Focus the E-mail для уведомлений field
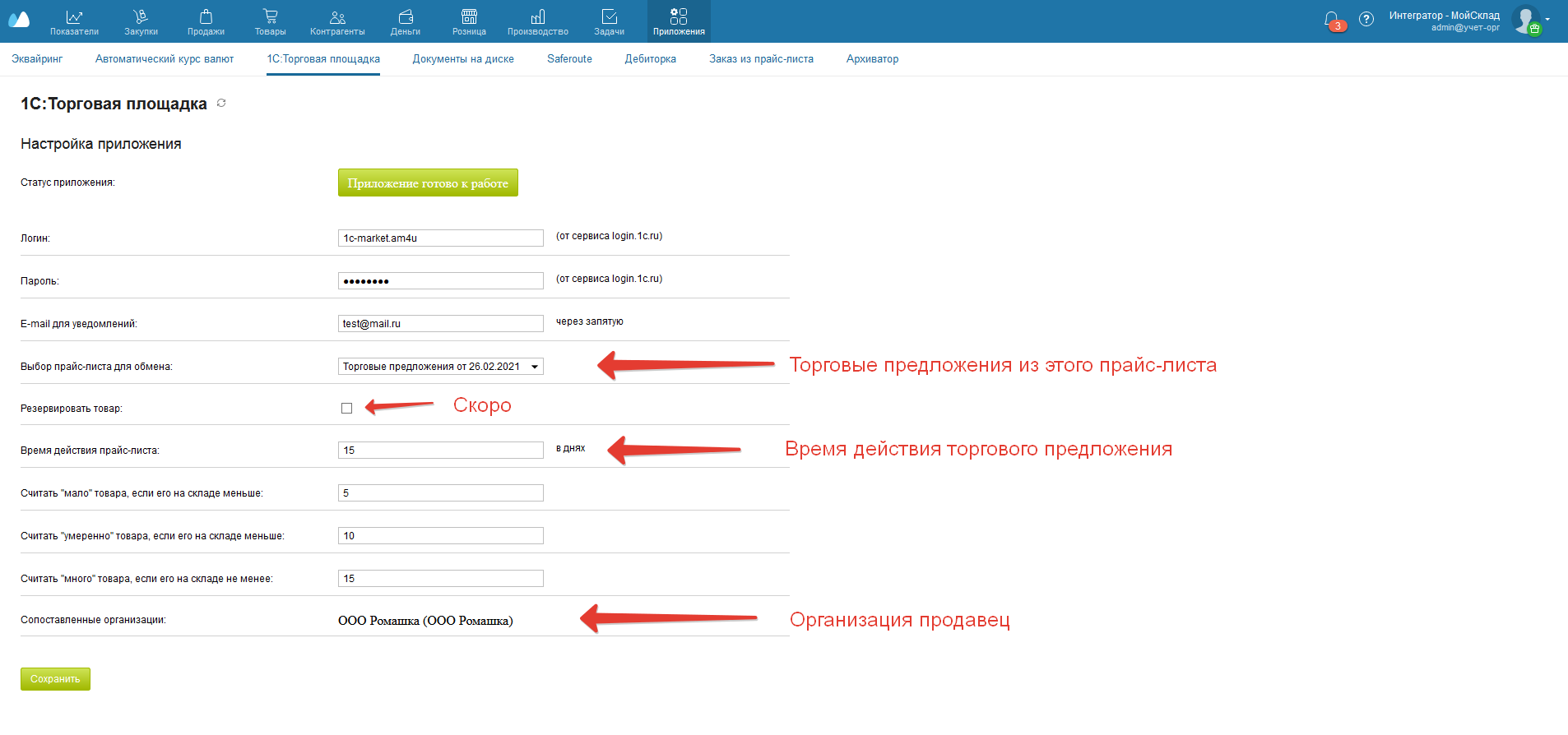This screenshot has width=1568, height=735. click(441, 324)
